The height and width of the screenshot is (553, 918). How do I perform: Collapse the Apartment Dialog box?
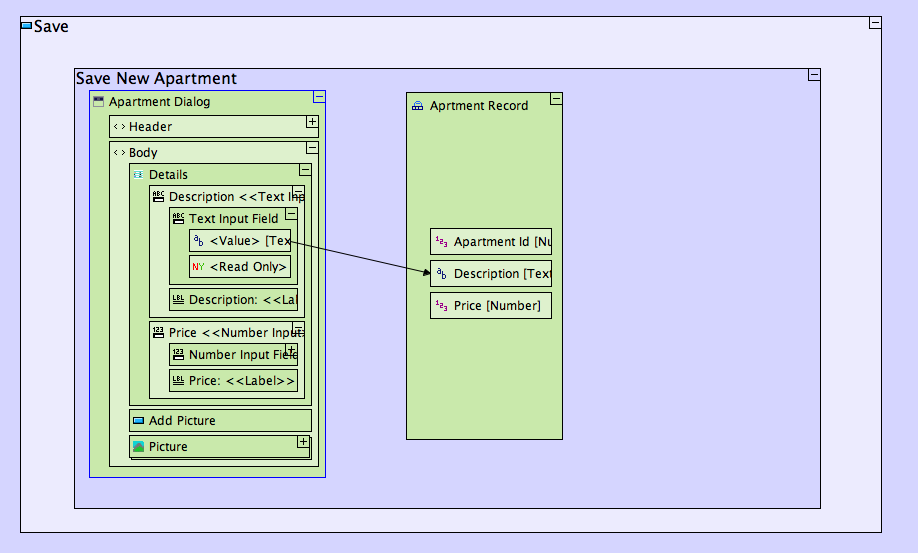(x=319, y=97)
